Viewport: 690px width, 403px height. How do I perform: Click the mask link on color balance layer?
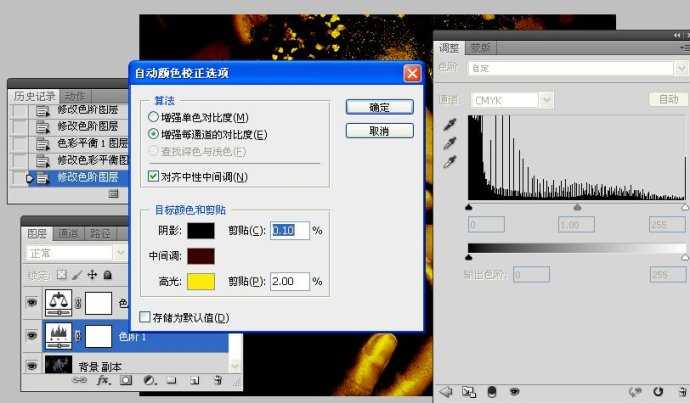[x=78, y=303]
